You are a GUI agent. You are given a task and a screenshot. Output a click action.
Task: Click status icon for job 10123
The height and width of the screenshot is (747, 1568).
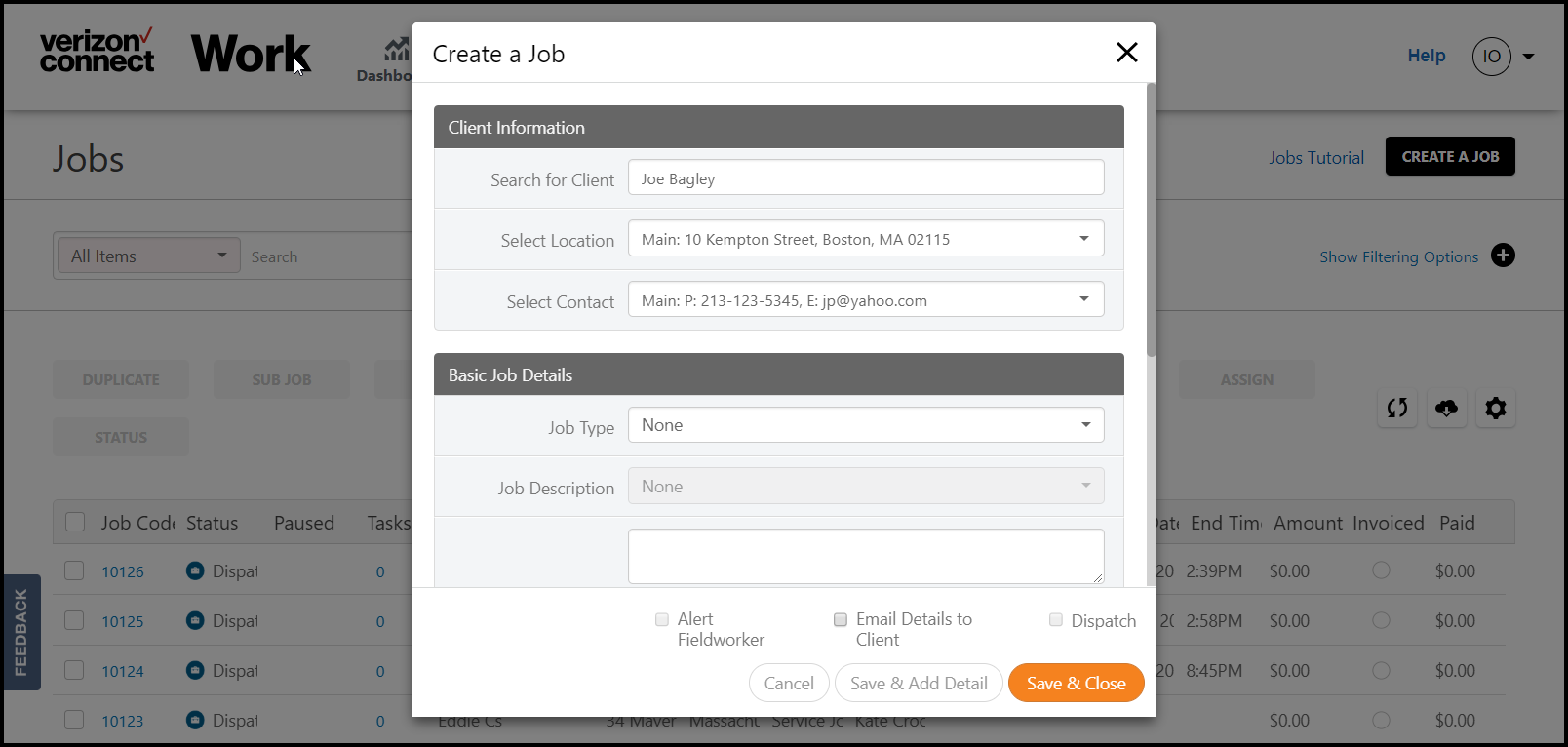coord(195,720)
